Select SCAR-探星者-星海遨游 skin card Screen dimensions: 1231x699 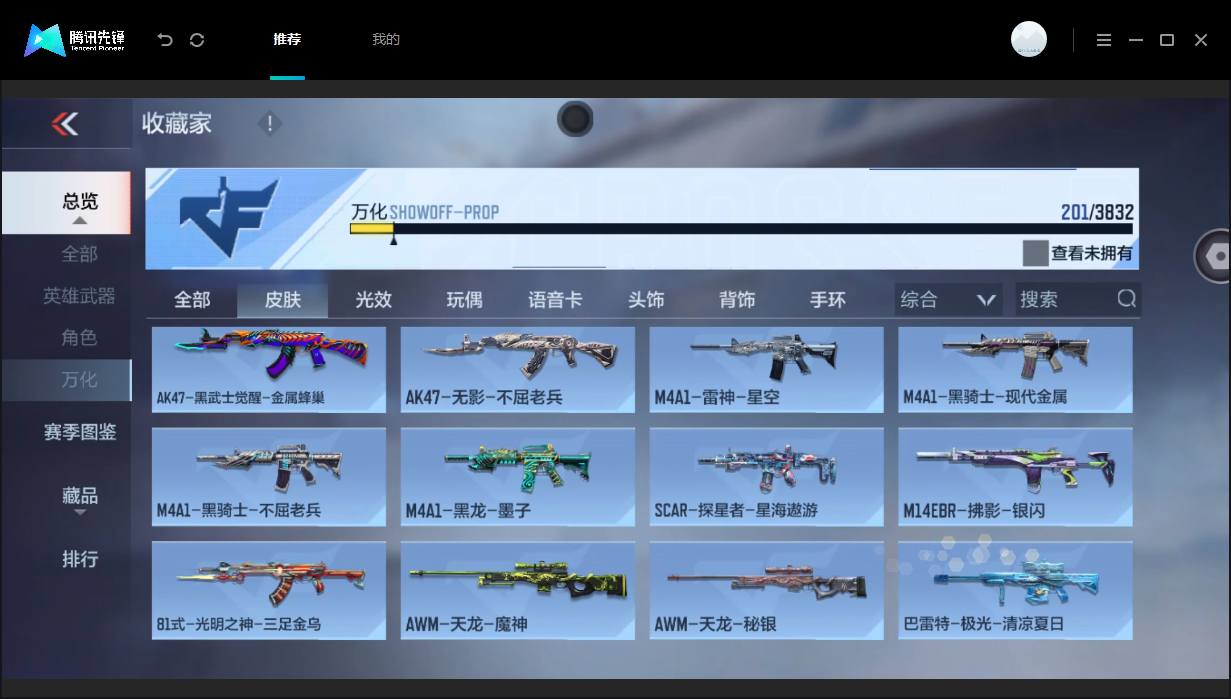click(767, 477)
